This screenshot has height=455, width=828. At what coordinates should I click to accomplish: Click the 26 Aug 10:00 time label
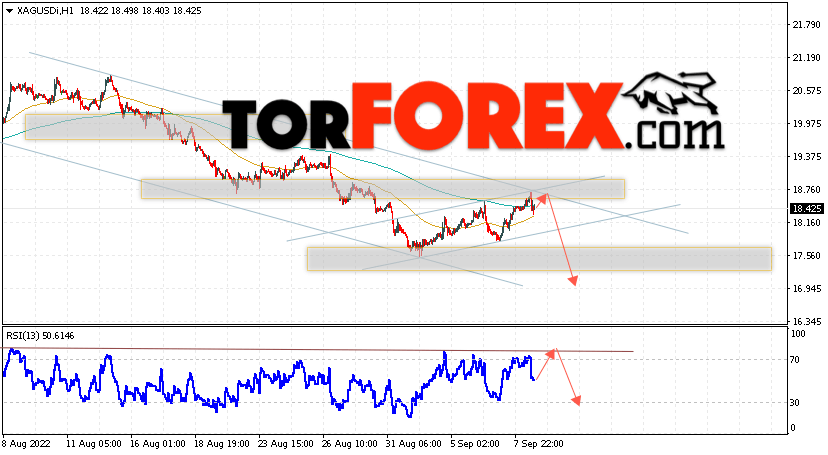coord(350,444)
